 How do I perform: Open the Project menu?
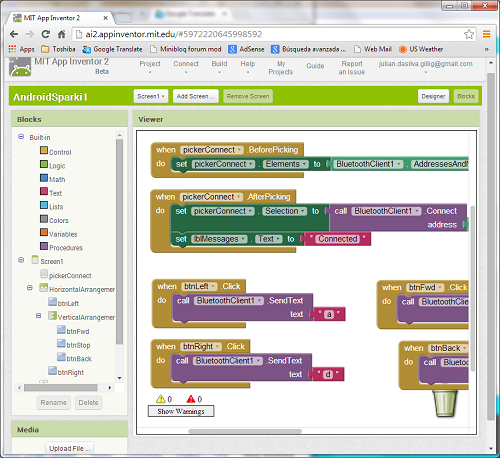tap(150, 66)
